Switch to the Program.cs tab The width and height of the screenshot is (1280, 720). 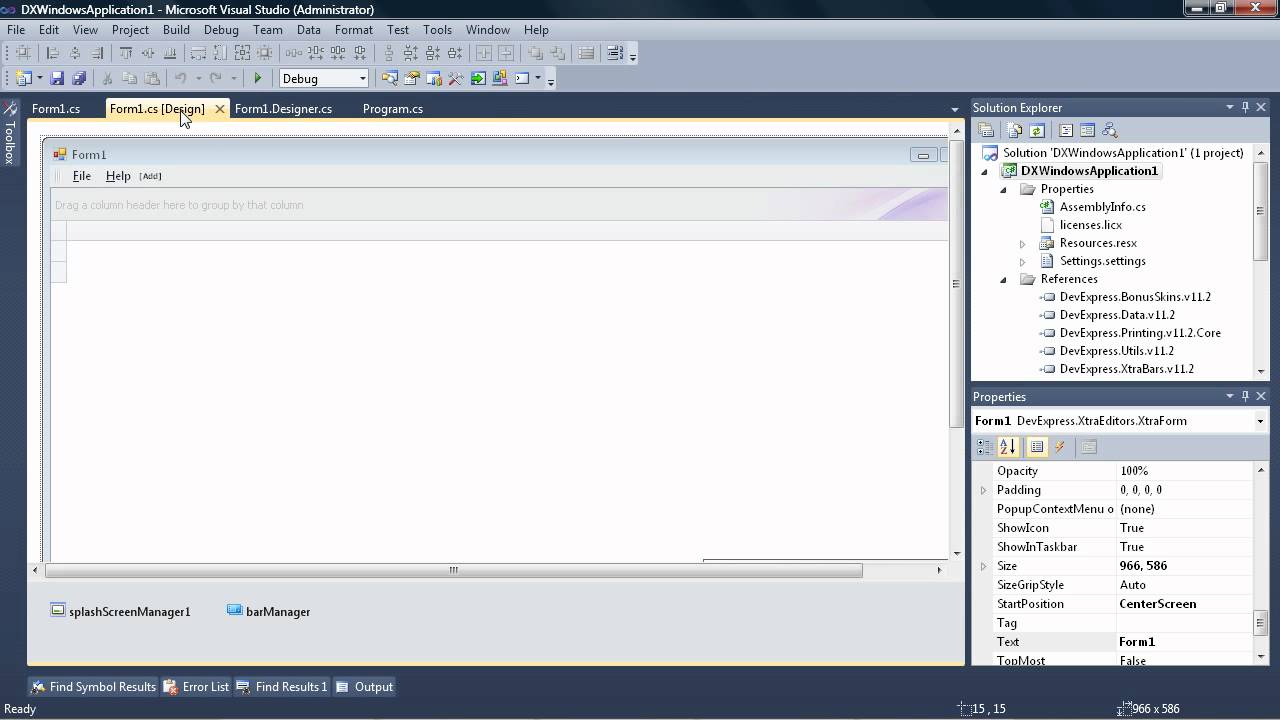tap(392, 109)
